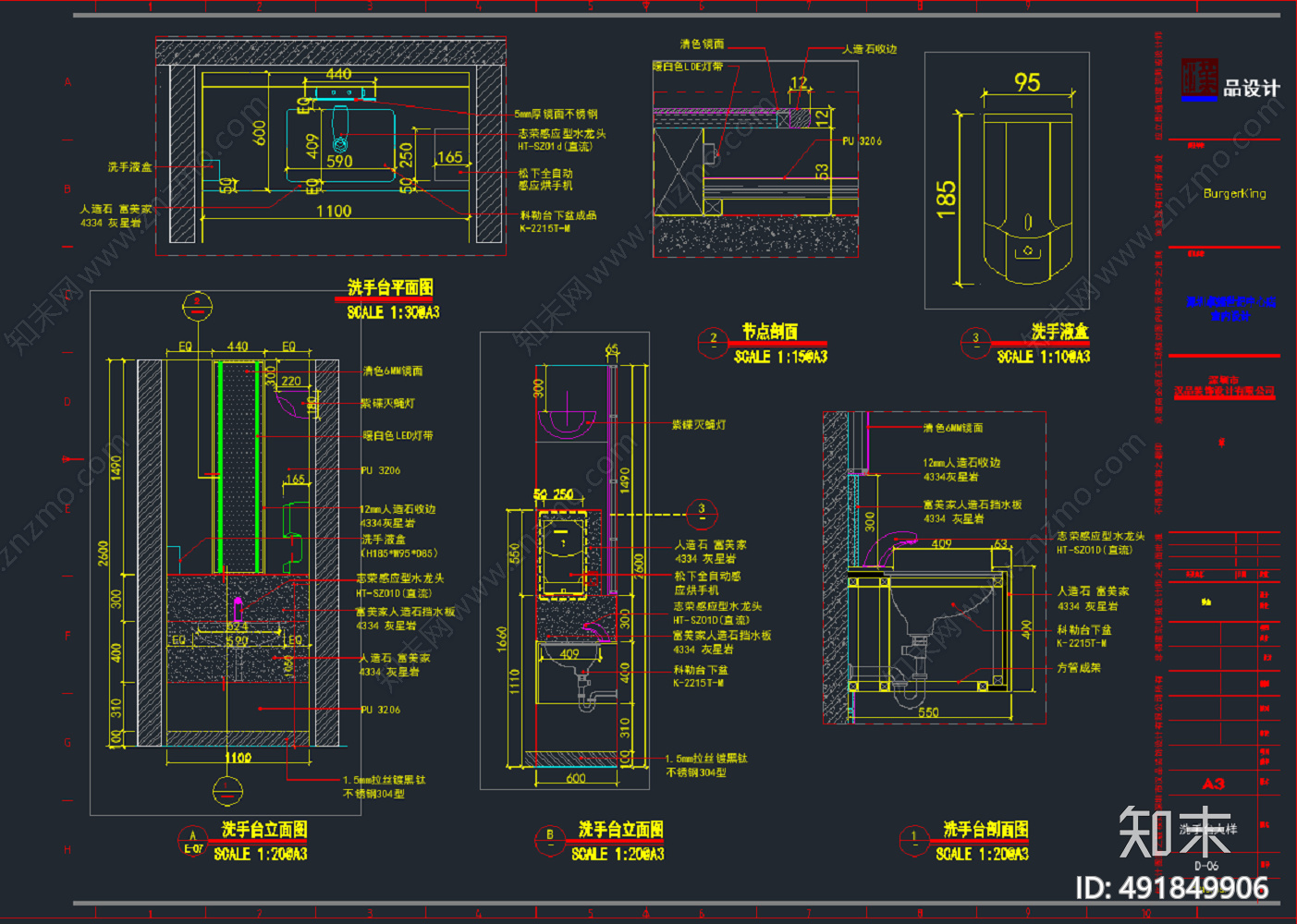1297x924 pixels.
Task: Select 人造石 富美家 4334 note left of plan
Action: point(116,216)
